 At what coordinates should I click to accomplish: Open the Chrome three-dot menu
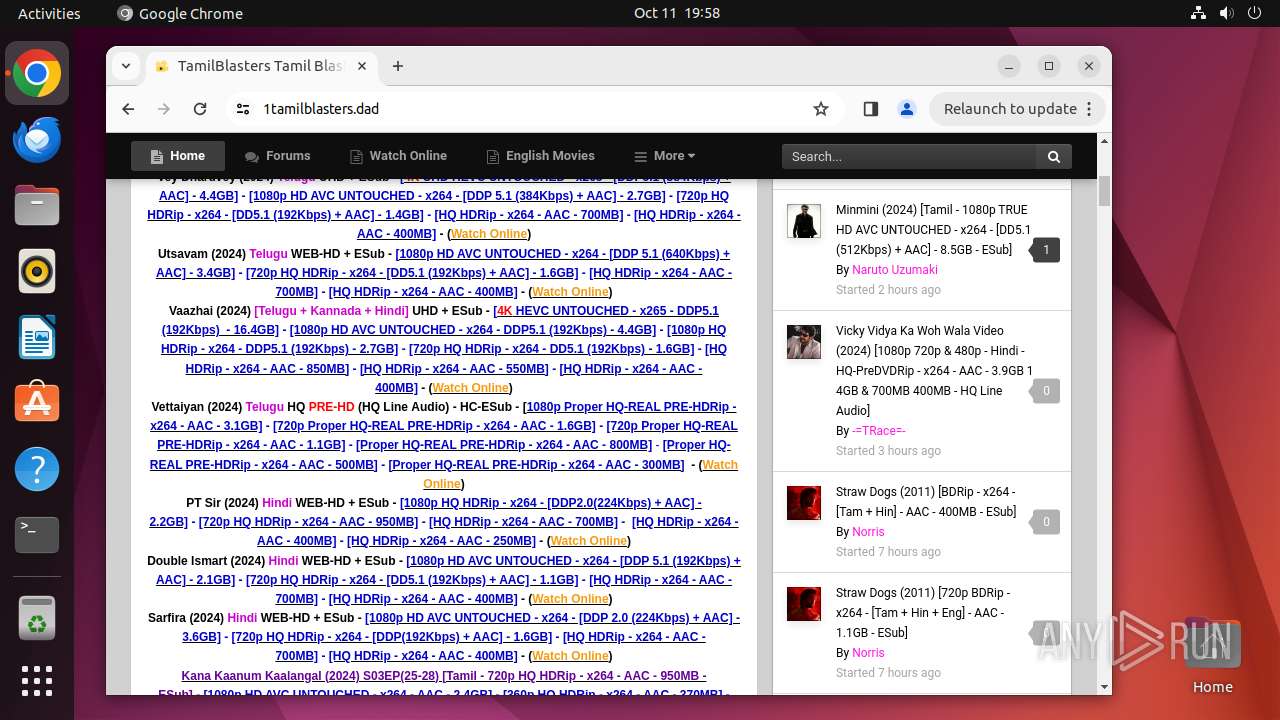[x=1090, y=109]
